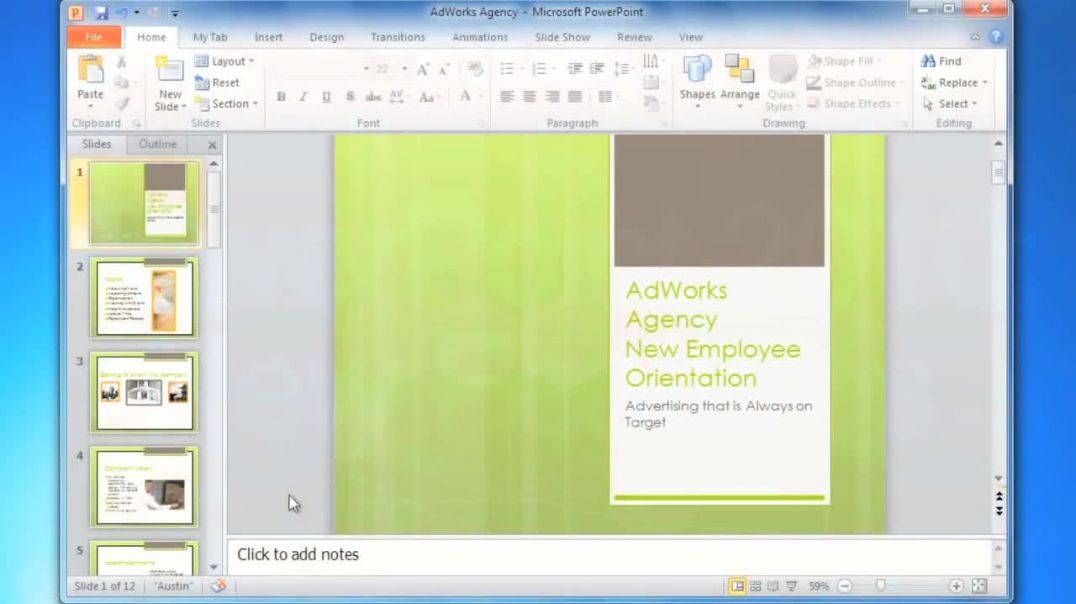Open Change Case Aa dropdown
Image resolution: width=1076 pixels, height=604 pixels.
point(428,97)
